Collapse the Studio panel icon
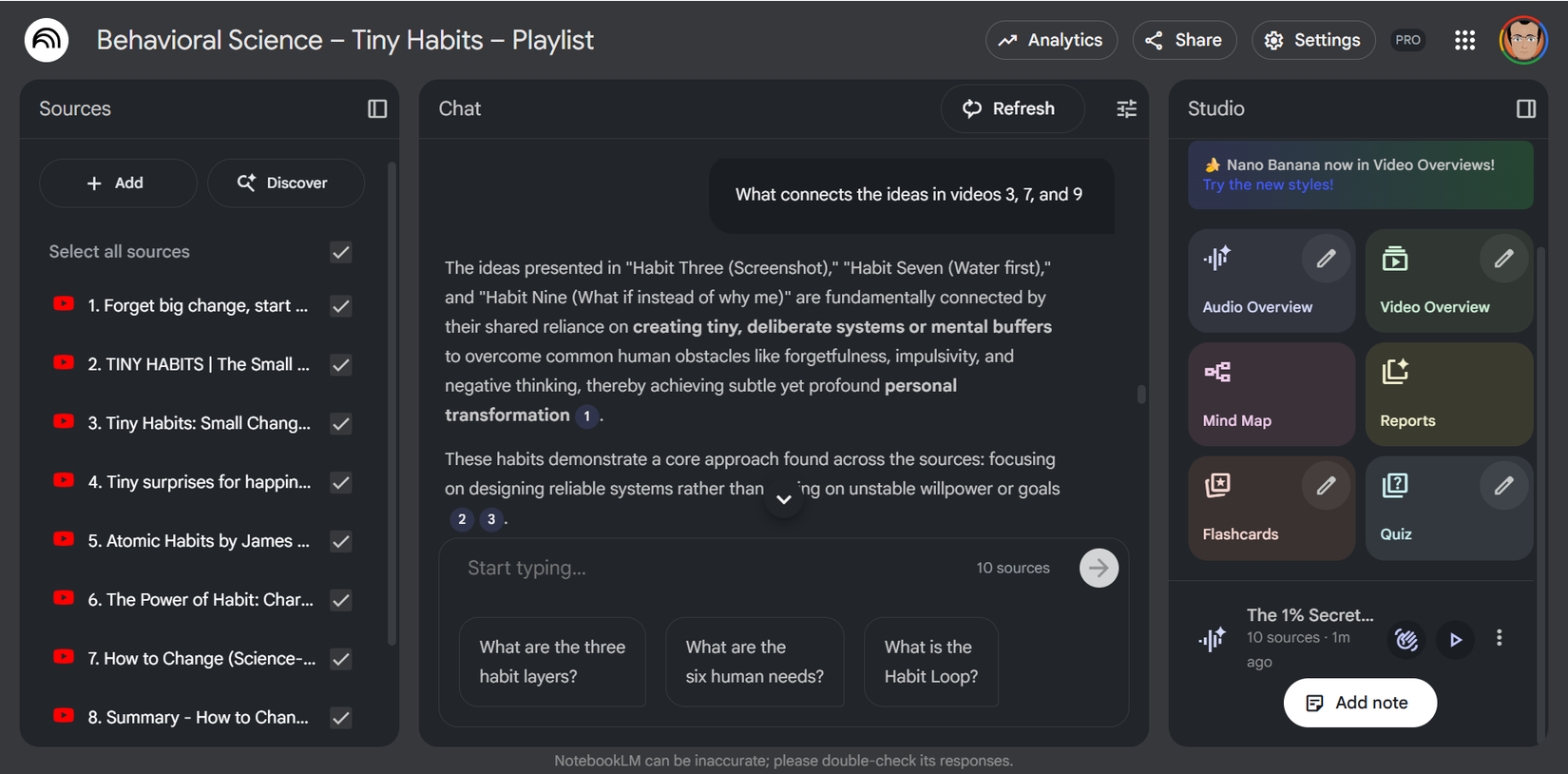 tap(1525, 108)
